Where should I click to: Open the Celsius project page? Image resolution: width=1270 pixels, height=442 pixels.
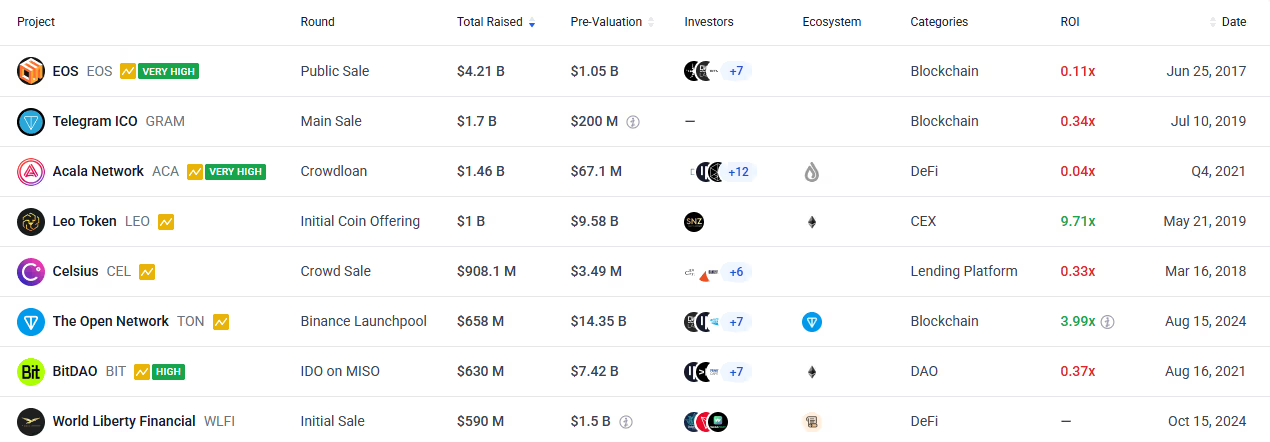click(x=75, y=271)
